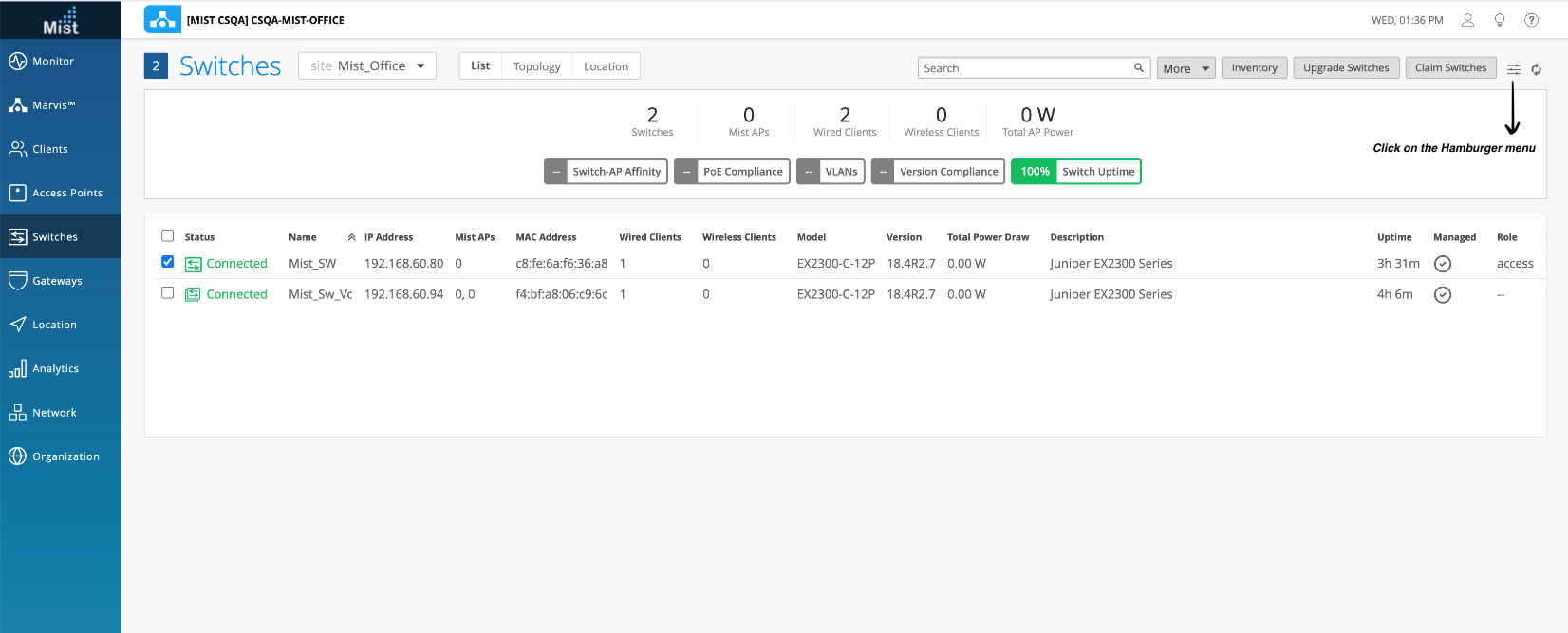Click the Version Compliance metric button
This screenshot has height=633, width=1568.
click(x=938, y=172)
